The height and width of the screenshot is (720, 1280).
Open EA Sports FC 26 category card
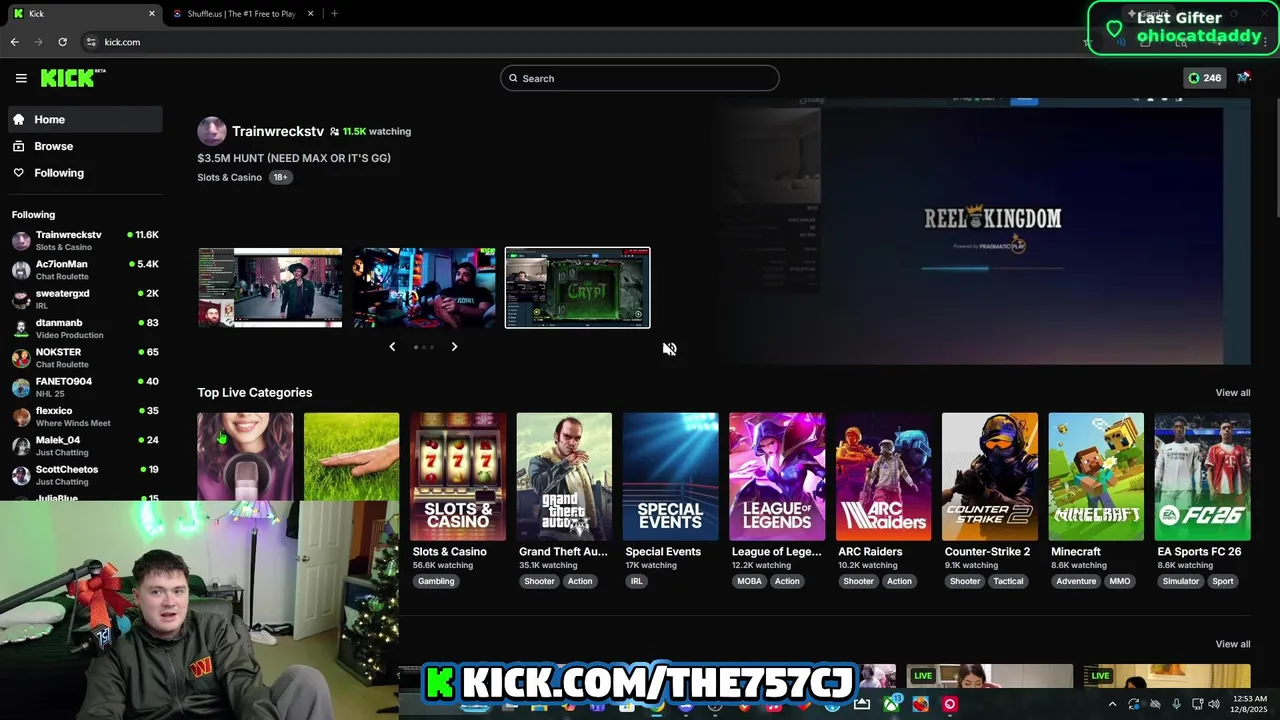tap(1202, 476)
